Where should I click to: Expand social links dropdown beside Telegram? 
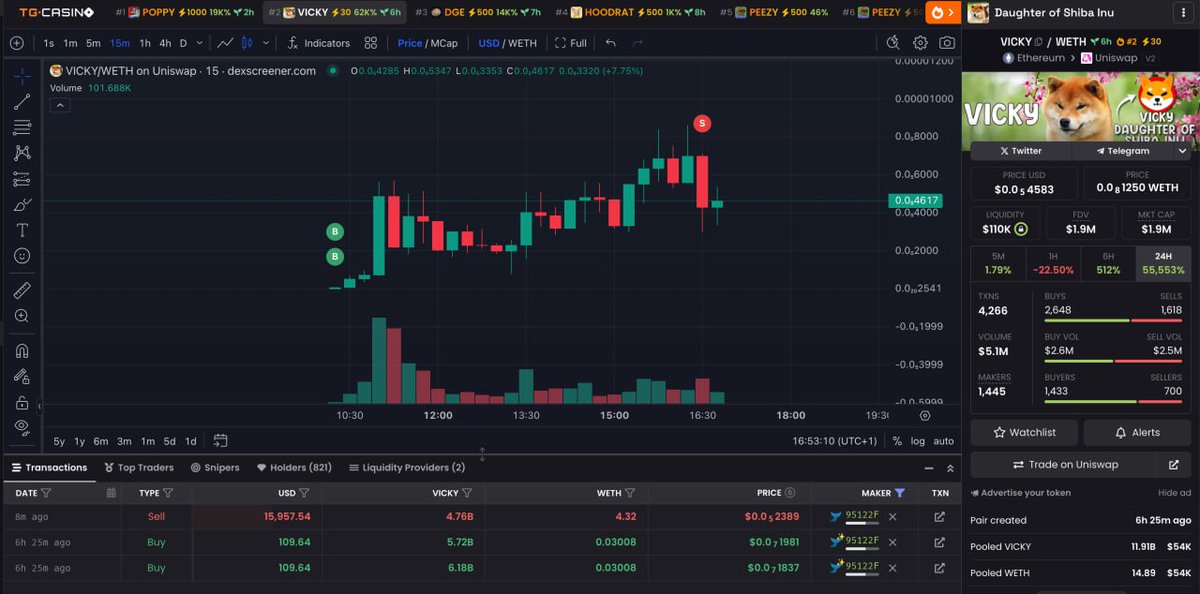point(1182,151)
